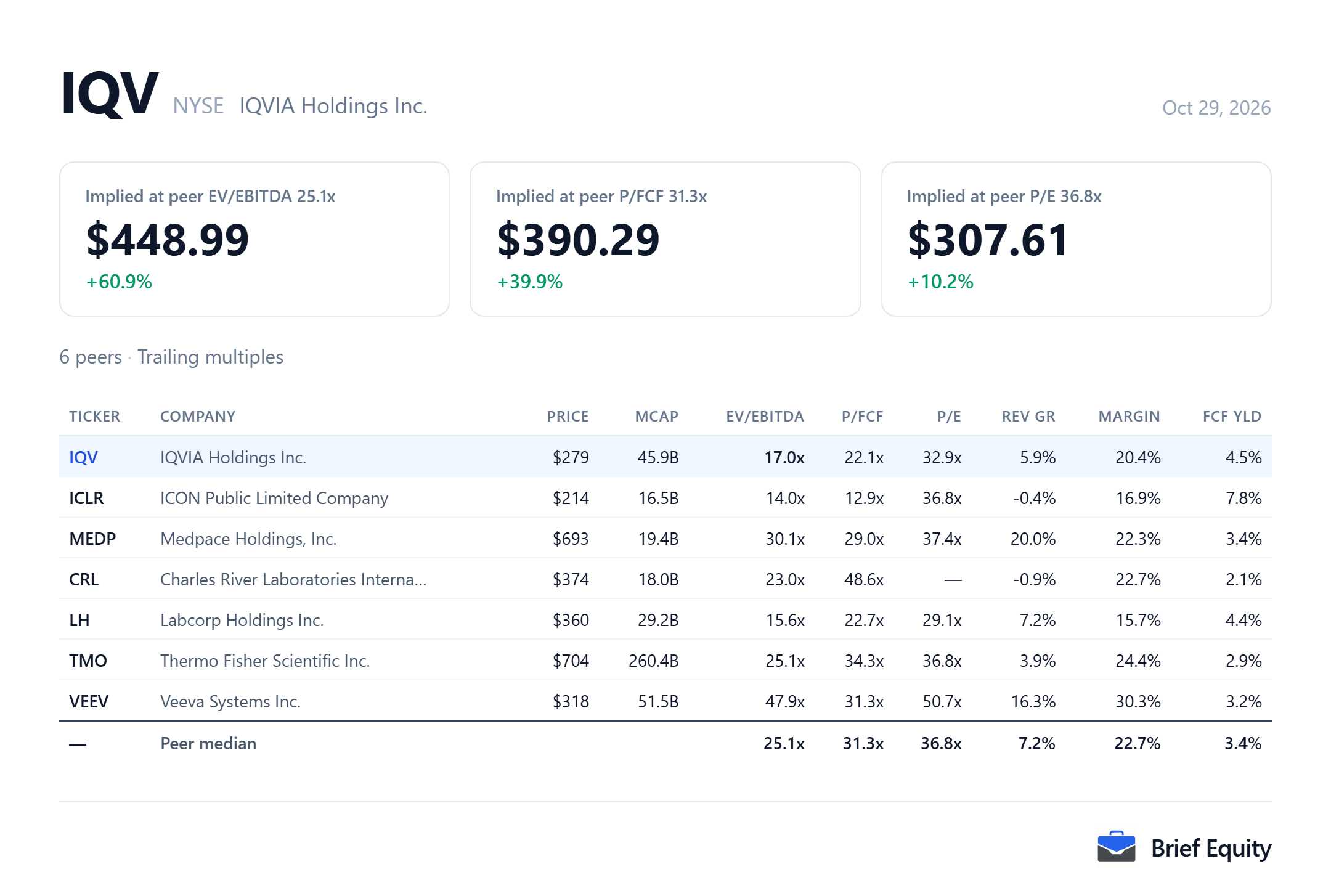Click the REV GR column header
Viewport: 1331px width, 896px height.
pyautogui.click(x=1028, y=417)
